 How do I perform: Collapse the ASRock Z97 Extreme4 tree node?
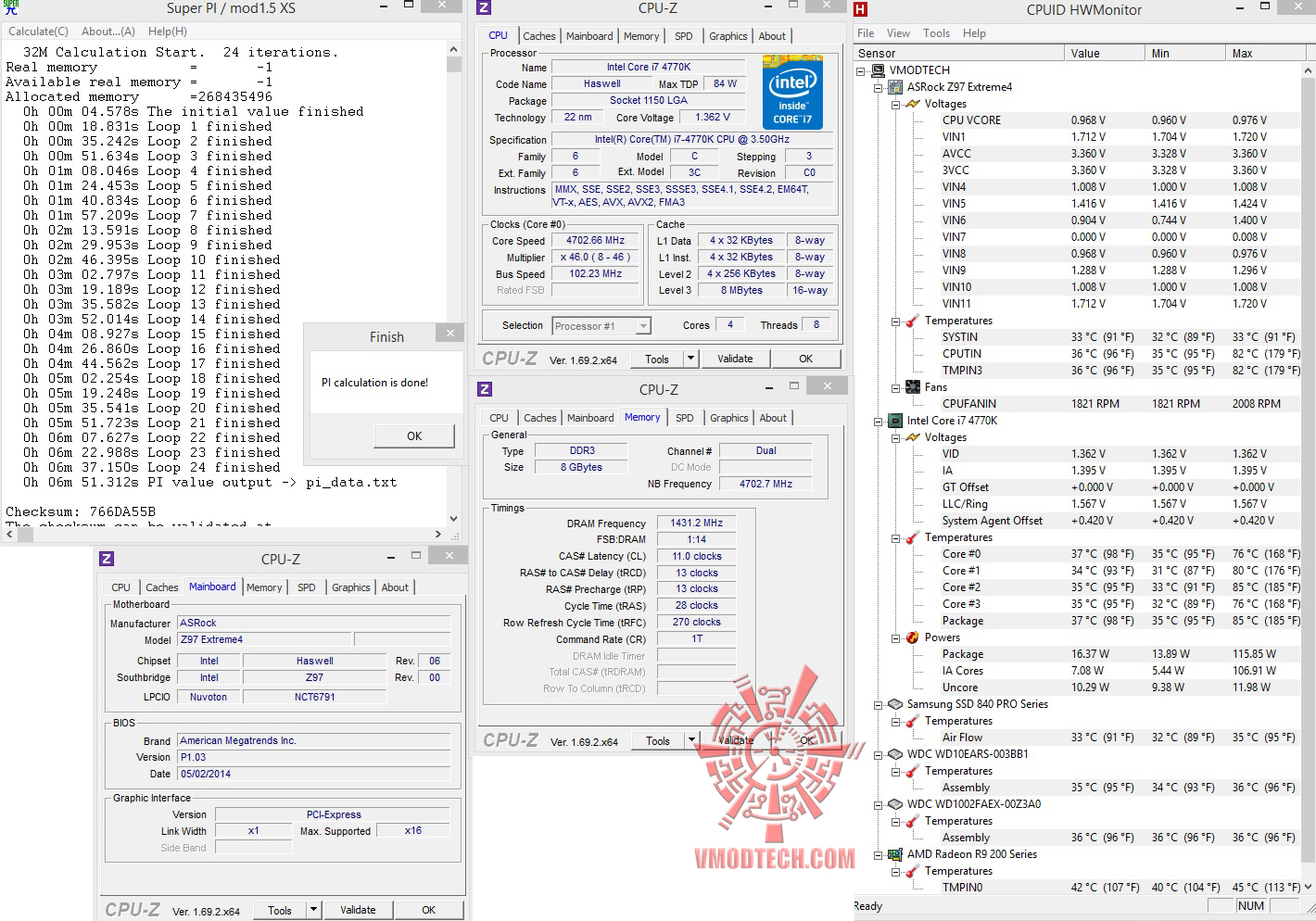(879, 87)
